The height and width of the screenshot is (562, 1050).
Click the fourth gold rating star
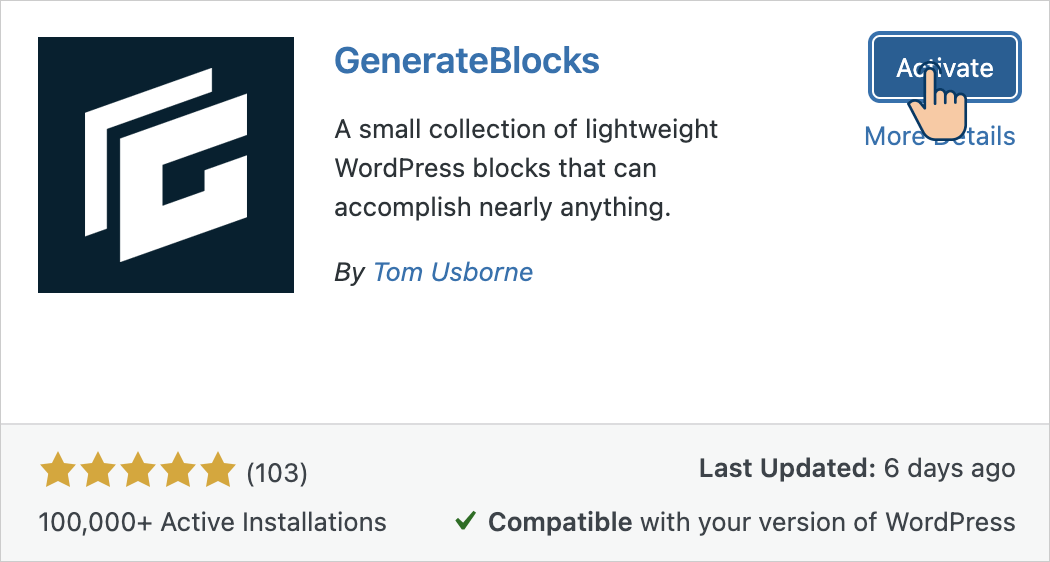(178, 470)
